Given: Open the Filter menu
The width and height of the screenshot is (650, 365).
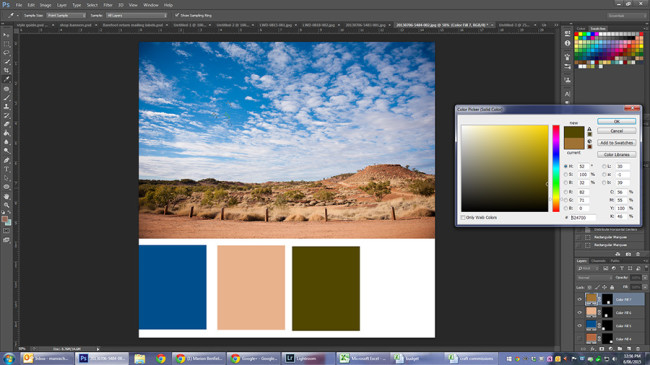Looking at the screenshot, I should tap(108, 5).
